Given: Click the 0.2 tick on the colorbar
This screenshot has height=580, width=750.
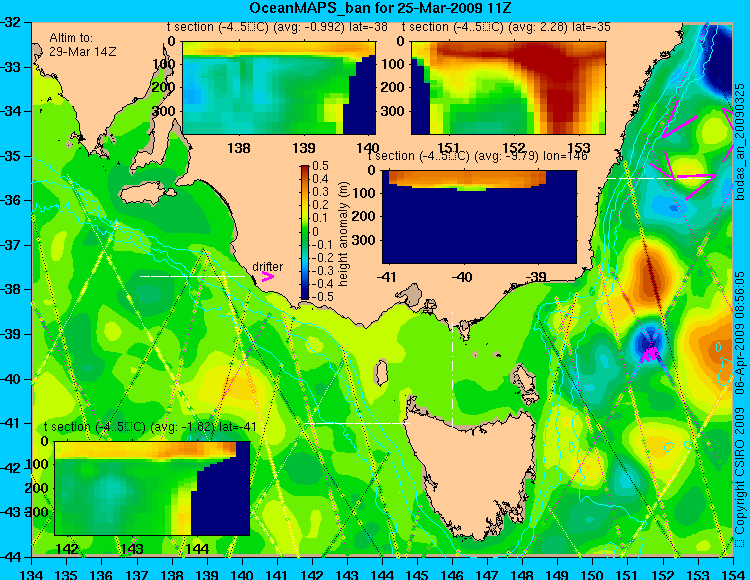Looking at the screenshot, I should (320, 205).
